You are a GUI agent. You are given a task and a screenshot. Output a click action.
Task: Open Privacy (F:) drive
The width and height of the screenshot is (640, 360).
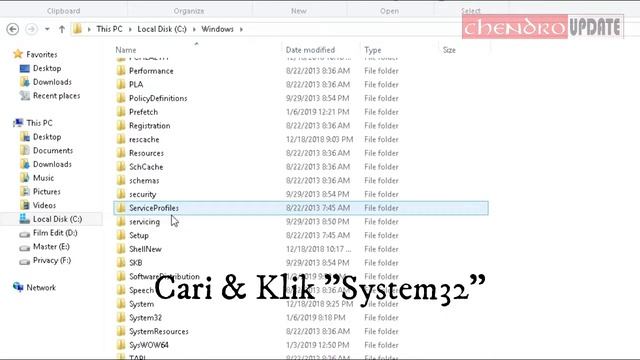[52, 260]
